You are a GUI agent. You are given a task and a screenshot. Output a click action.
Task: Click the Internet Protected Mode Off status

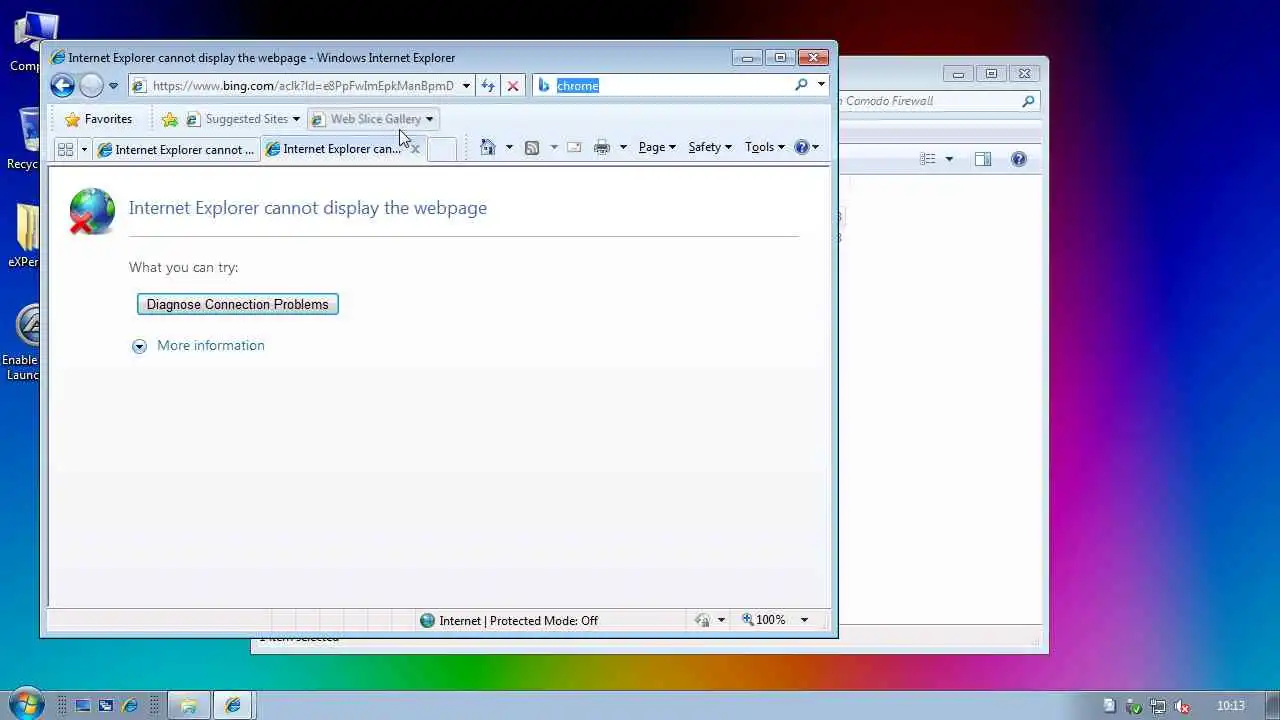(x=509, y=621)
